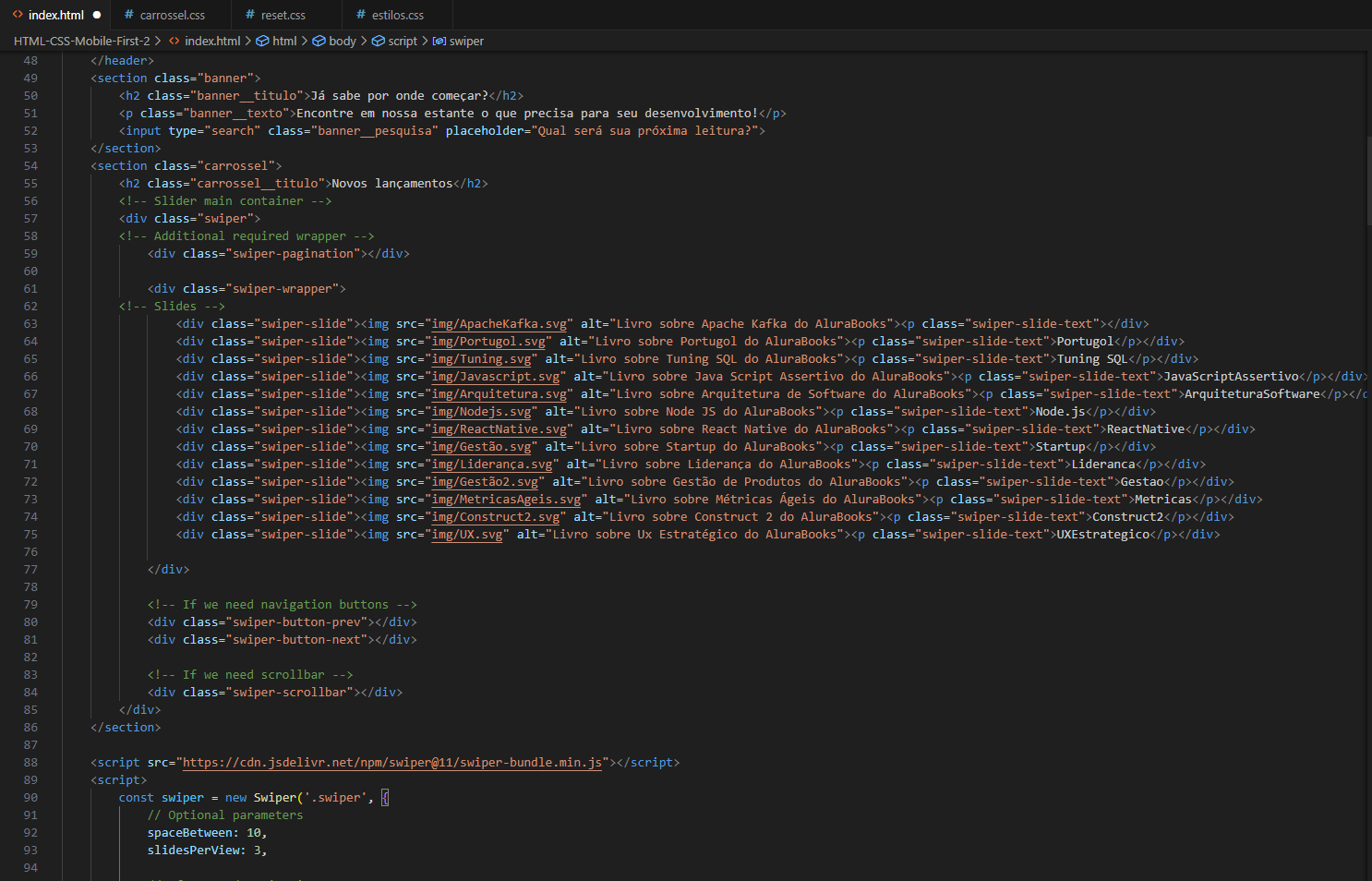
Task: Follow the img/Gestão2.svg link
Action: [x=486, y=482]
